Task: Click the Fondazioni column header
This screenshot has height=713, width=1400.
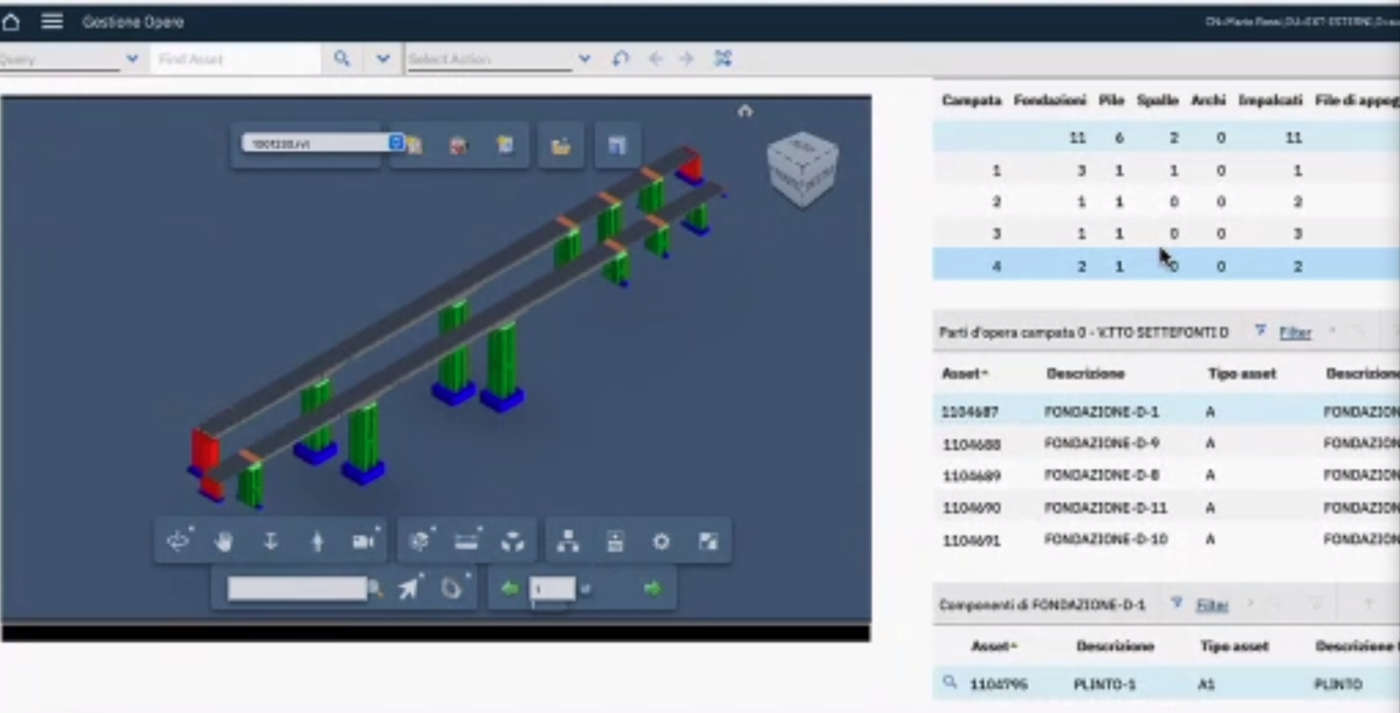Action: click(1050, 101)
